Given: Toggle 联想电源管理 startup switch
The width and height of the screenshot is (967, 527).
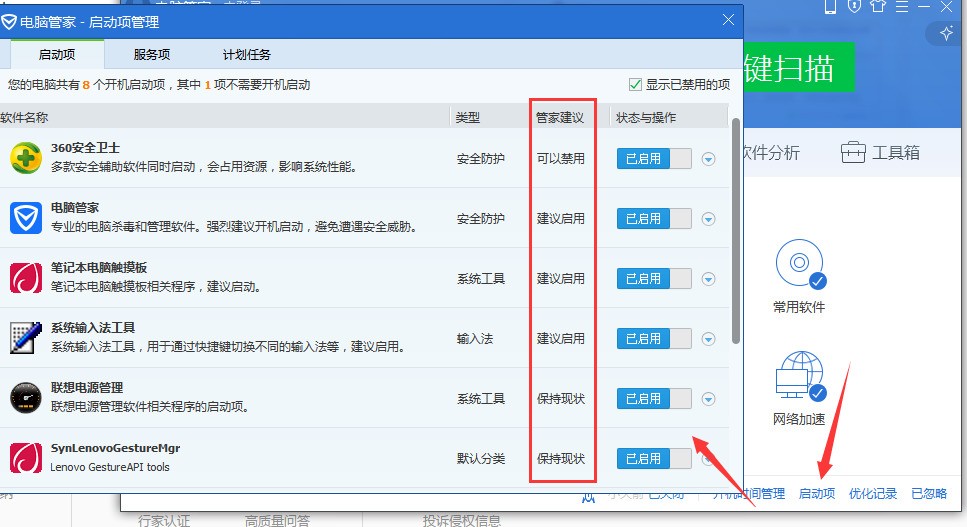Looking at the screenshot, I should pos(654,398).
